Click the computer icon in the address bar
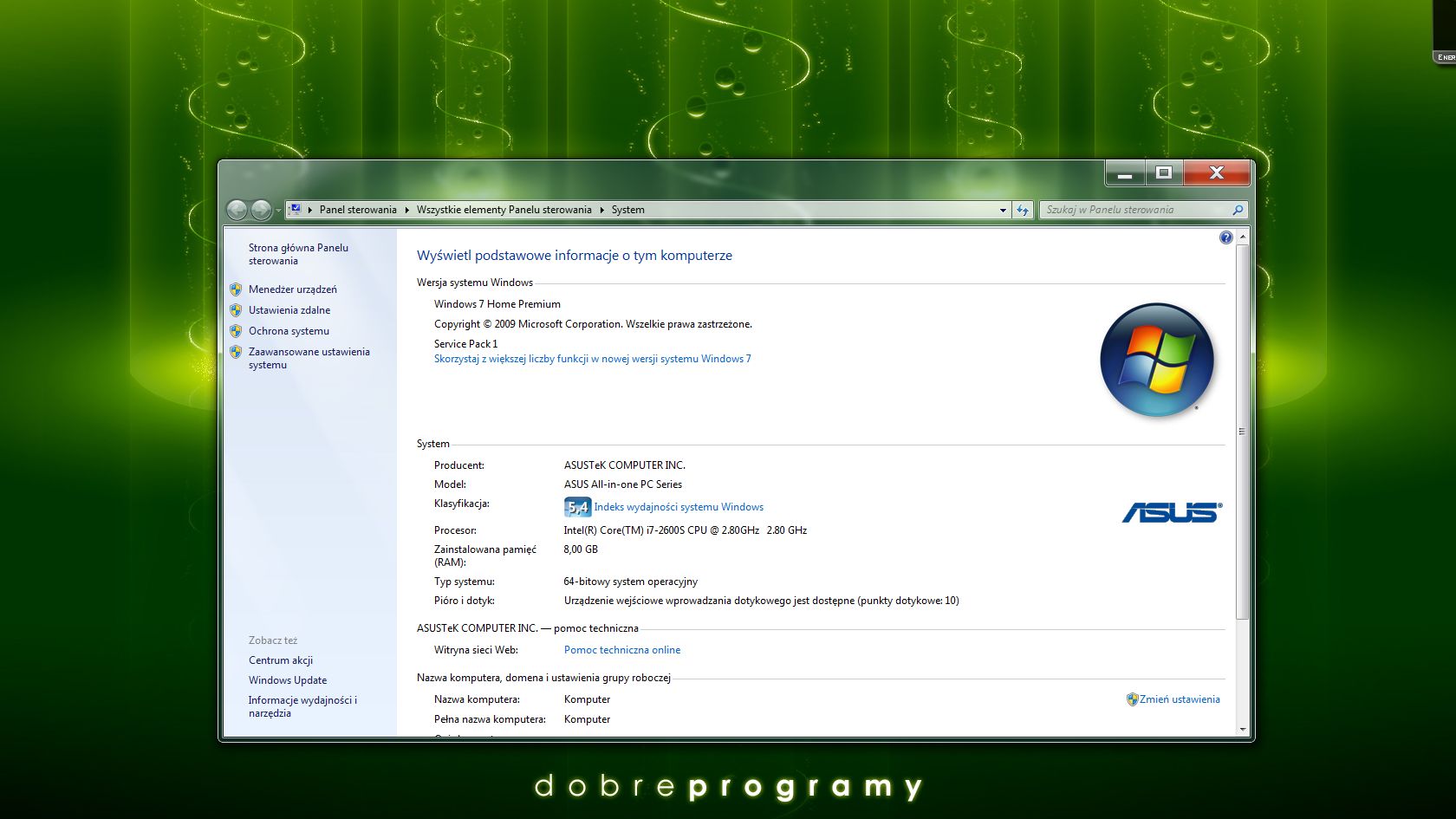The image size is (1456, 819). coord(295,209)
